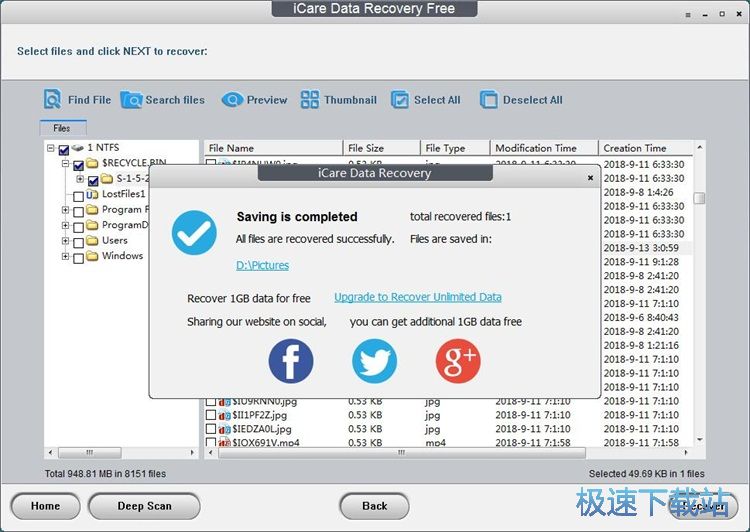Check the Users folder checkbox
750x532 pixels.
click(x=78, y=243)
